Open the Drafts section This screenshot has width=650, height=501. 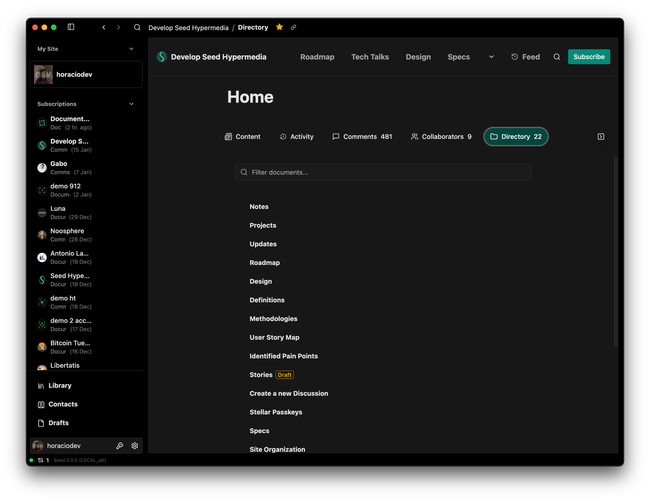[58, 423]
